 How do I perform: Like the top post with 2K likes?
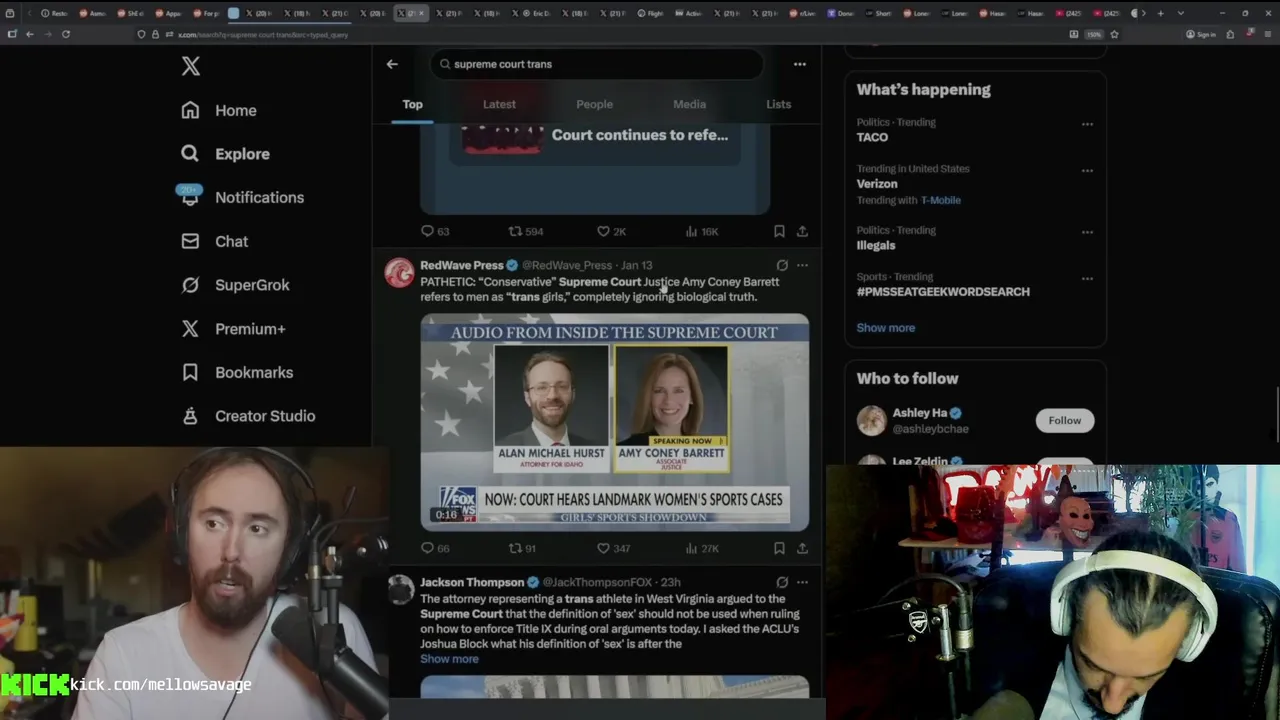pos(611,231)
